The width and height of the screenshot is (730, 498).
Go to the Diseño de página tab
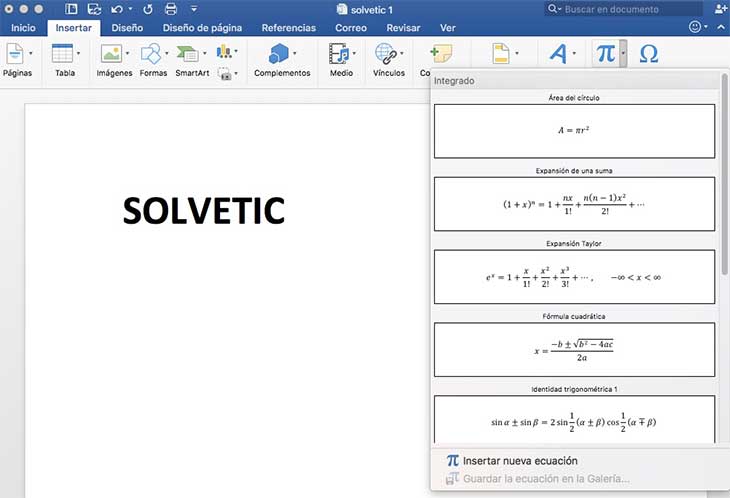click(x=202, y=28)
